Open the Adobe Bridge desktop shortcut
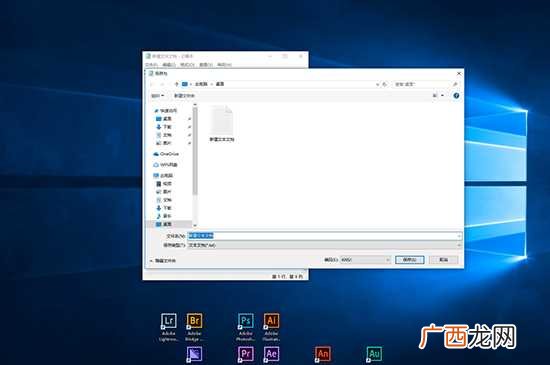Viewport: 550px width, 365px height. point(194,327)
